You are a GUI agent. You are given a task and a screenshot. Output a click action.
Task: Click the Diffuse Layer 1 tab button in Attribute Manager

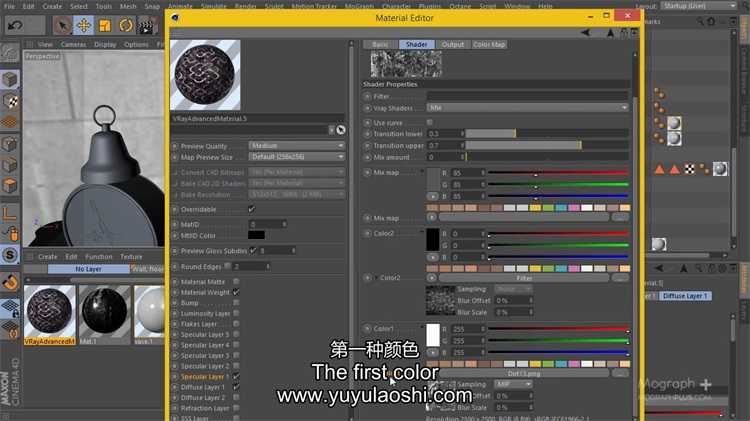[685, 296]
